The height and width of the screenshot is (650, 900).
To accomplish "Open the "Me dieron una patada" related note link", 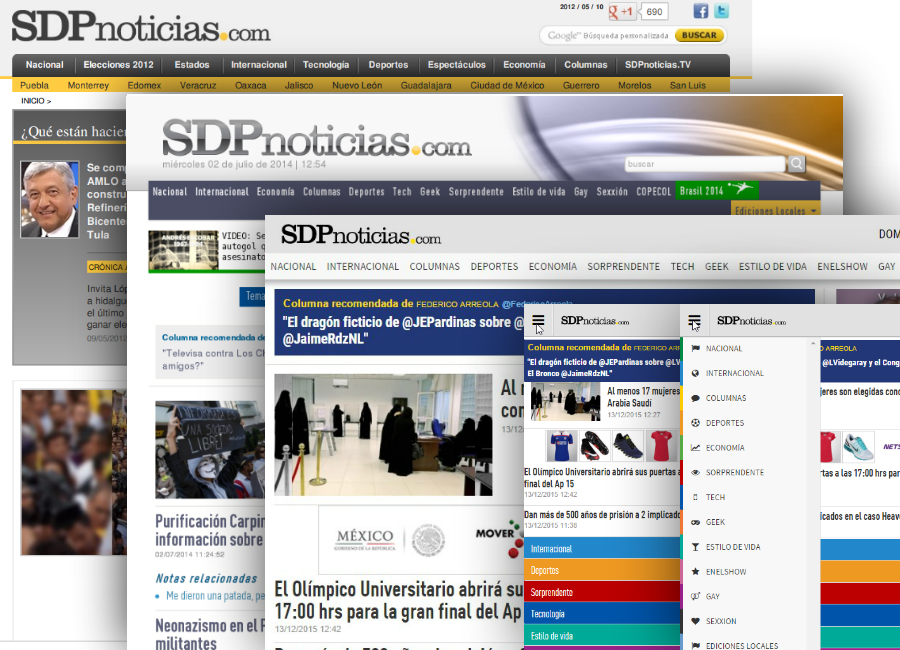I will (216, 596).
